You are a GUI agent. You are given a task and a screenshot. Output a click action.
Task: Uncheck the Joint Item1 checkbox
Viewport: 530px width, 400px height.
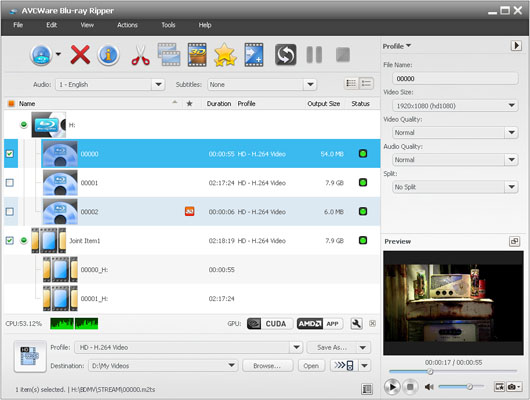pyautogui.click(x=10, y=240)
